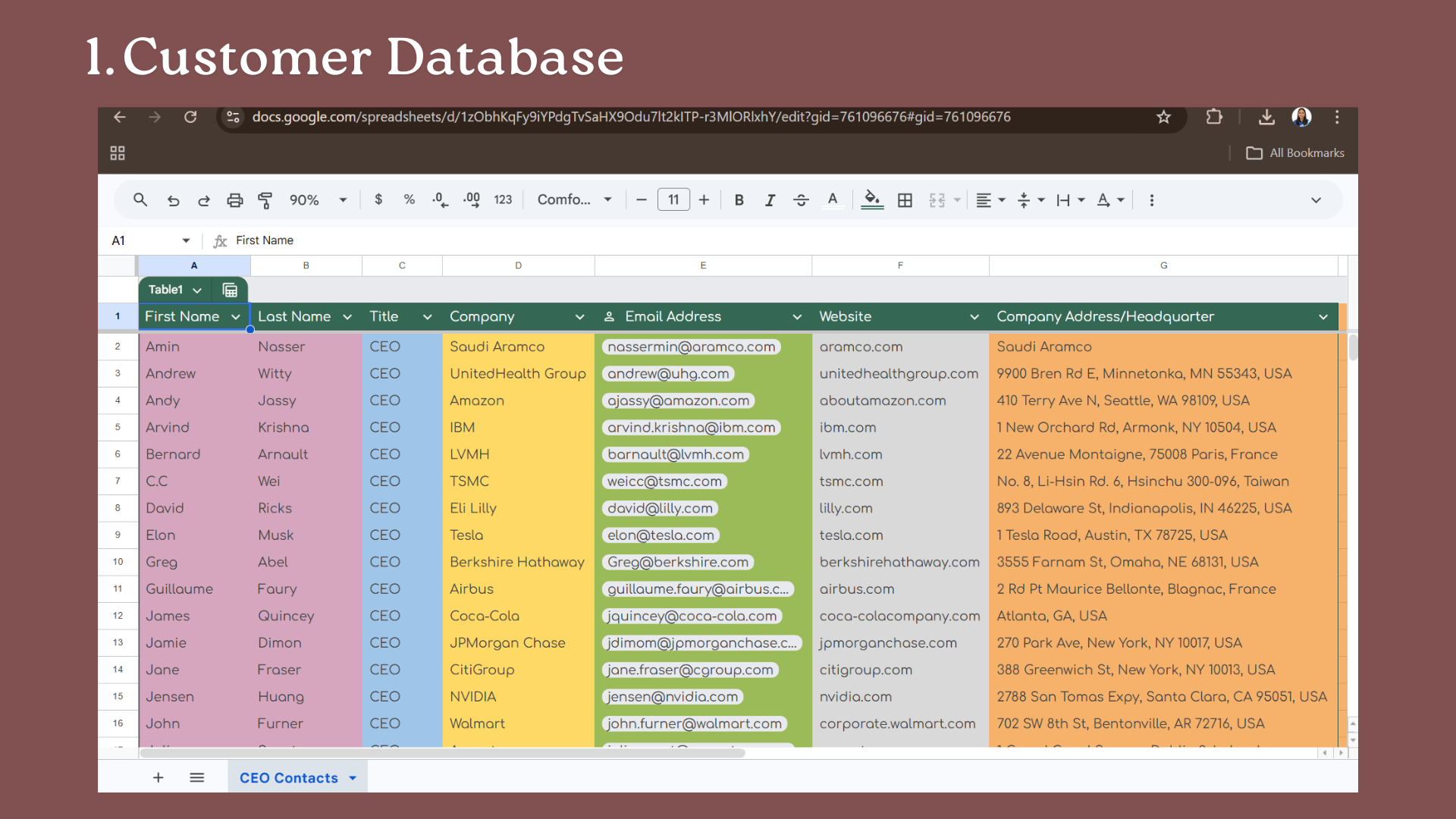Open the Comfortaa font dropdown

pos(574,199)
